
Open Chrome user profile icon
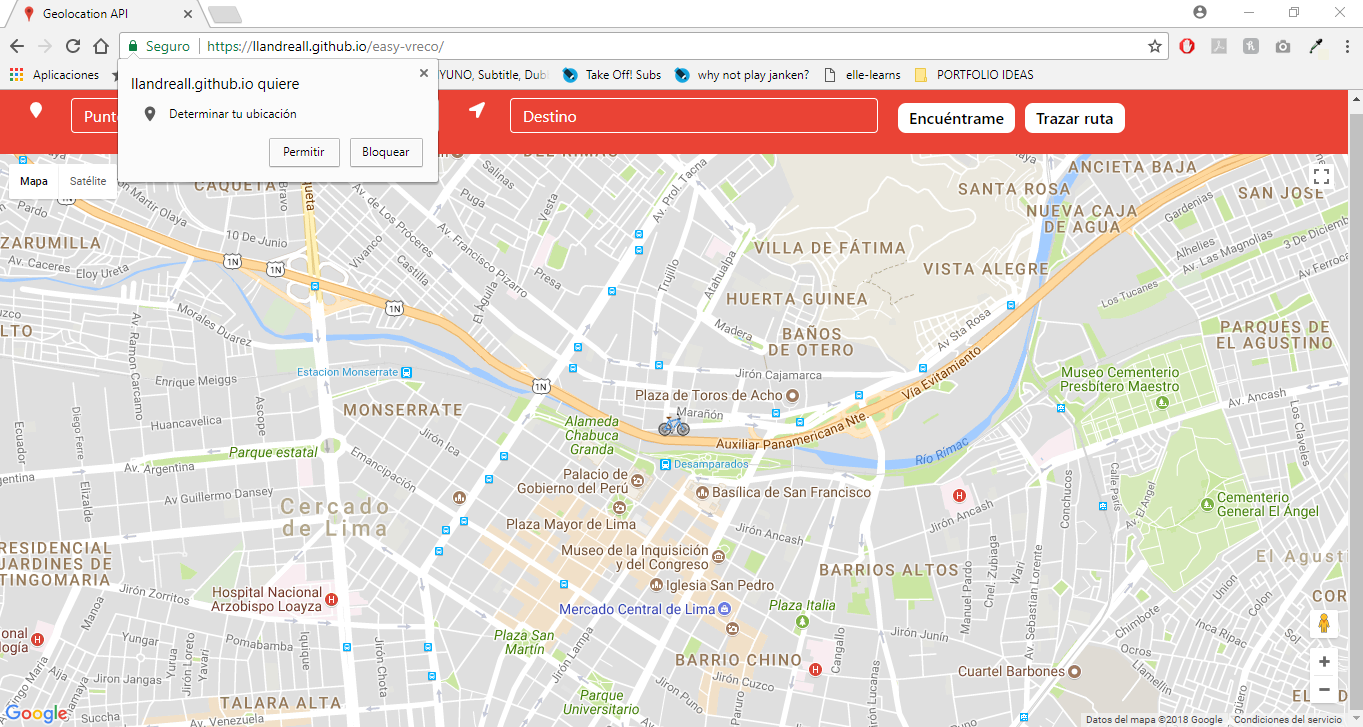[1200, 12]
